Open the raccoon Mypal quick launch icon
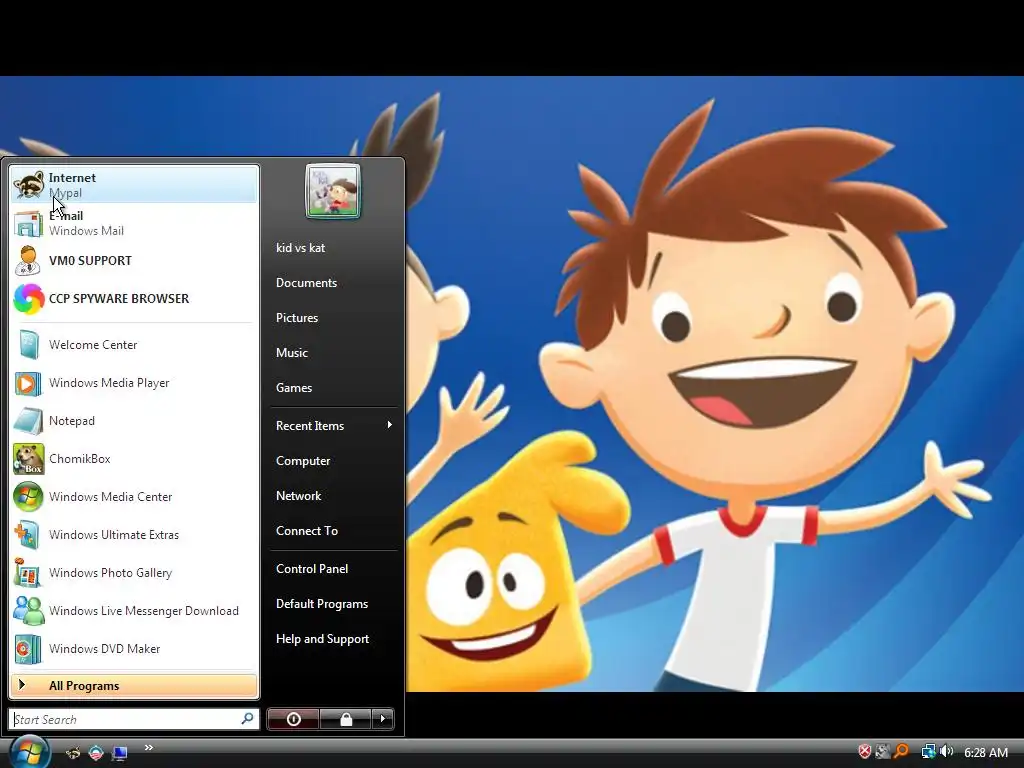1024x768 pixels. point(73,753)
